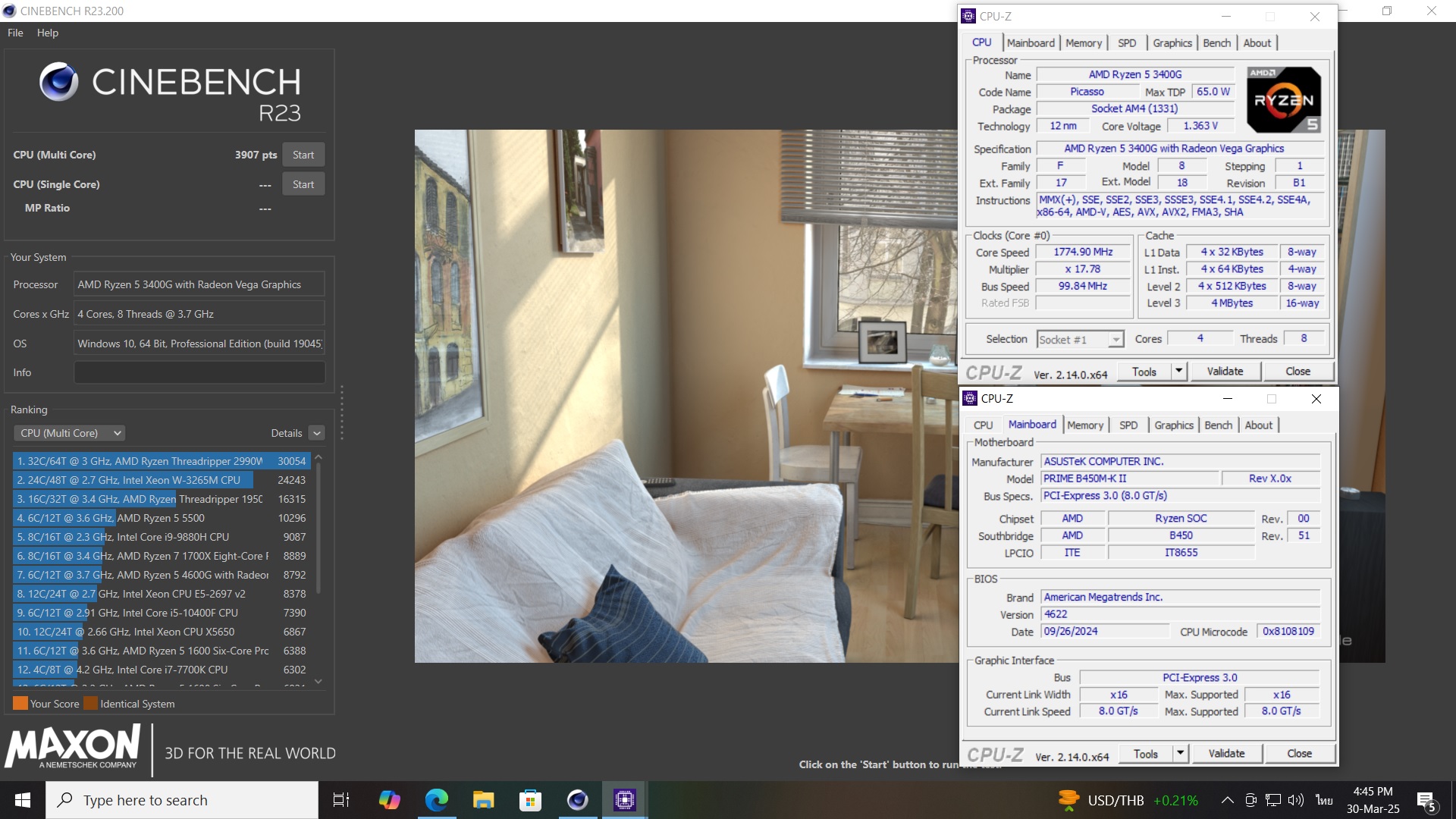1456x819 pixels.
Task: Open File Explorer from taskbar
Action: pos(483,800)
